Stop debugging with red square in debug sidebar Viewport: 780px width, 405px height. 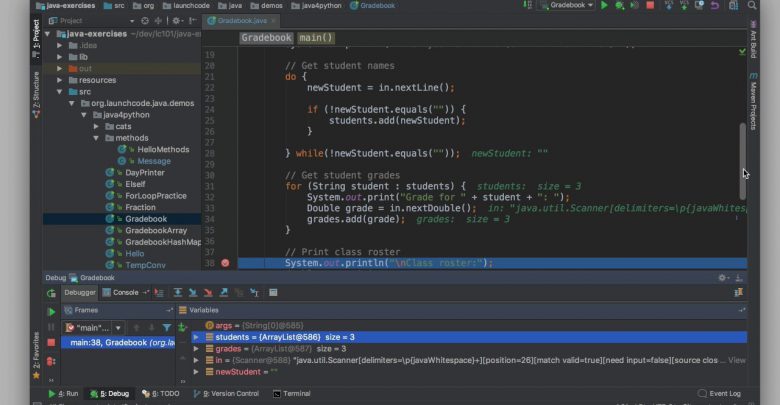51,343
